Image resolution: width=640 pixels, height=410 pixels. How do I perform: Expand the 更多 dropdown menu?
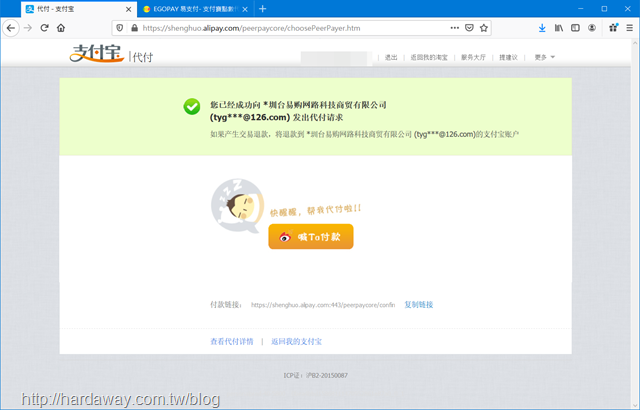(544, 57)
